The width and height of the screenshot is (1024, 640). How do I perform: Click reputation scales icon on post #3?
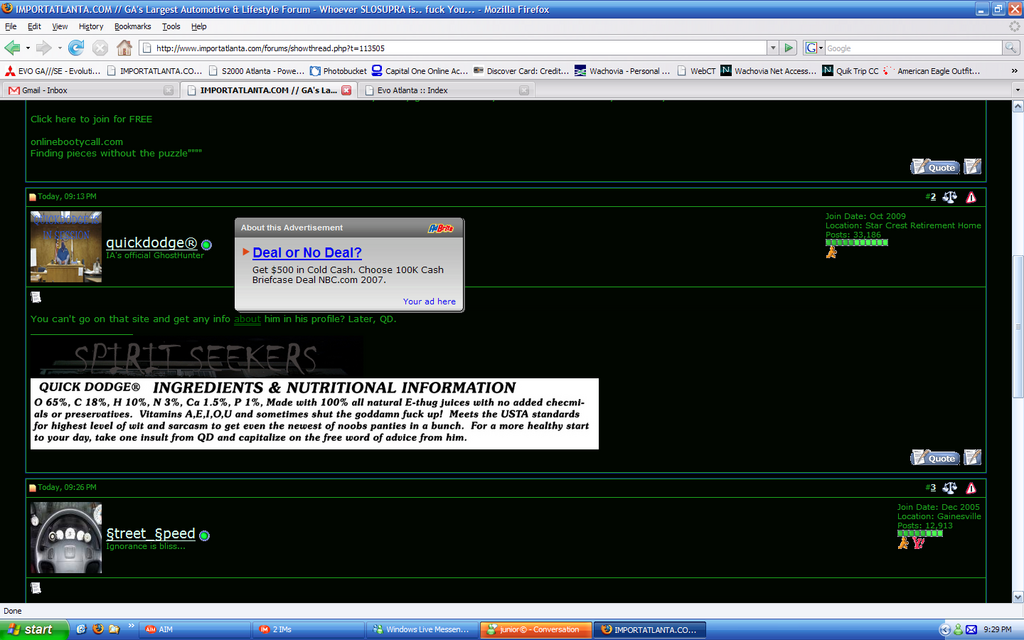(x=949, y=488)
